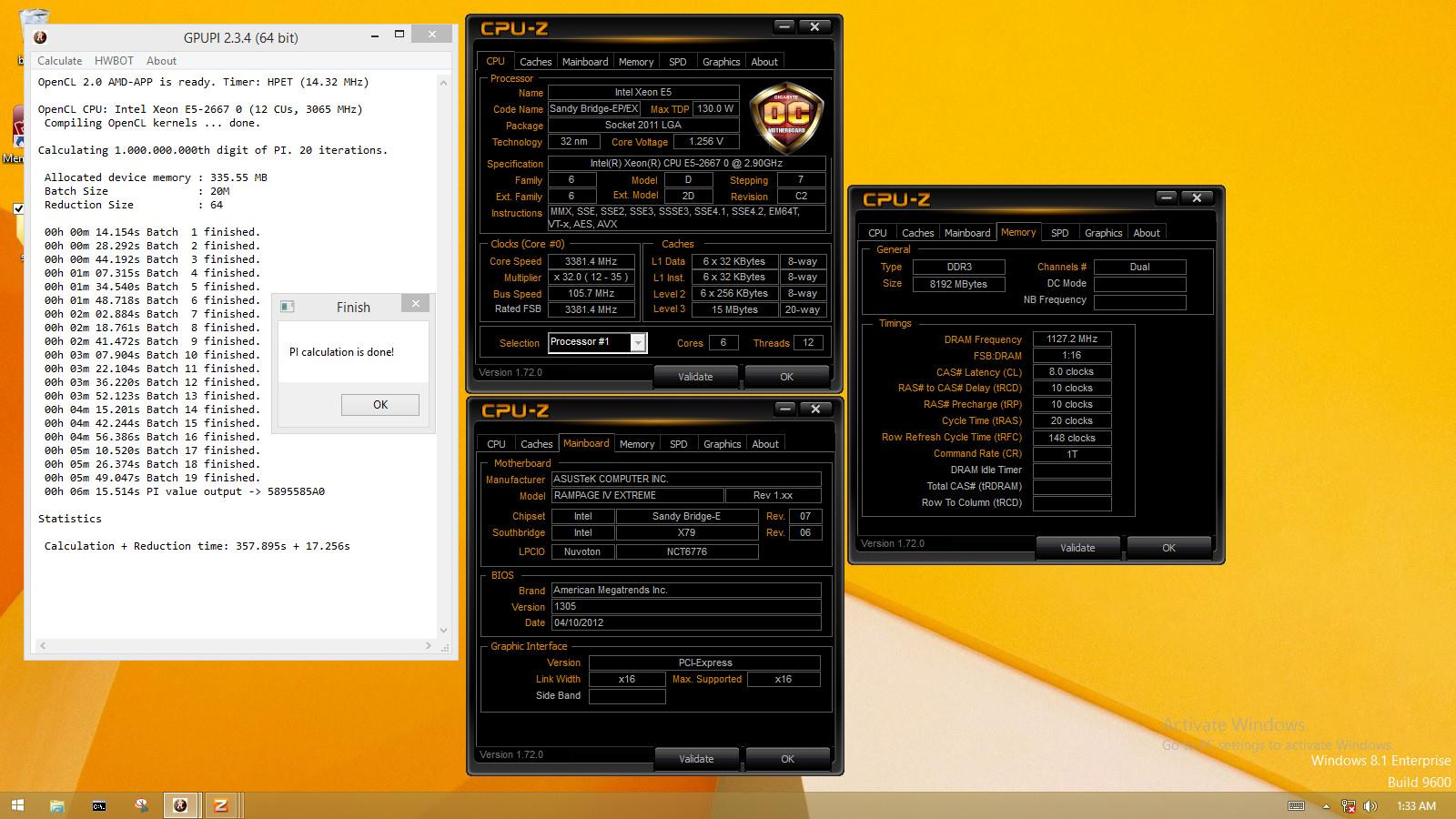1456x819 pixels.
Task: Open the touch keyboard tray icon
Action: coord(1297,806)
